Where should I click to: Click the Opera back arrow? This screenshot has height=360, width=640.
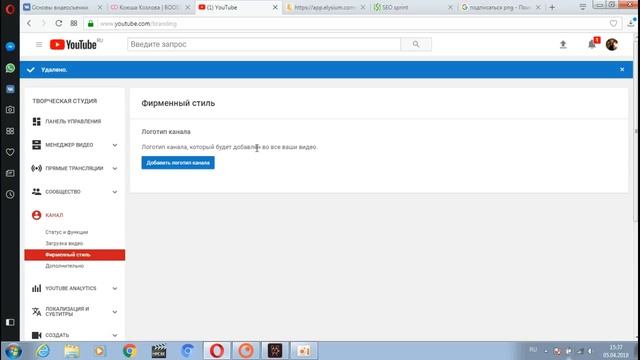point(29,23)
